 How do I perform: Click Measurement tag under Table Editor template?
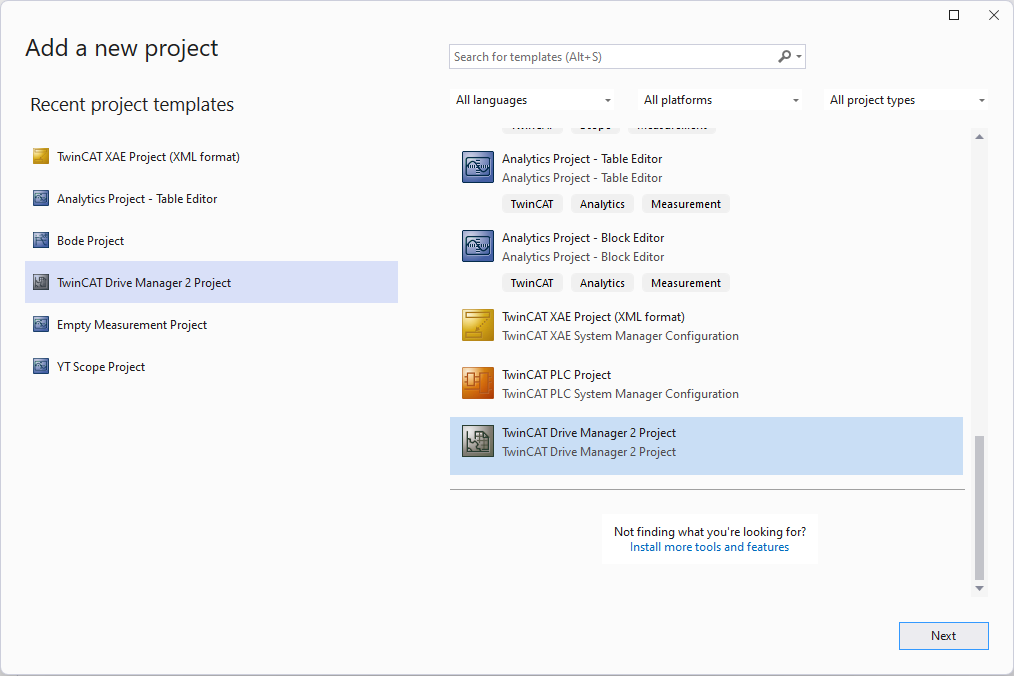click(685, 204)
